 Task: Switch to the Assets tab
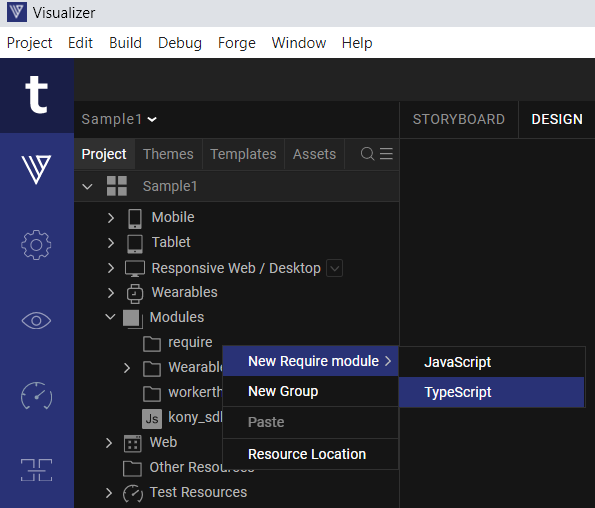(x=315, y=154)
